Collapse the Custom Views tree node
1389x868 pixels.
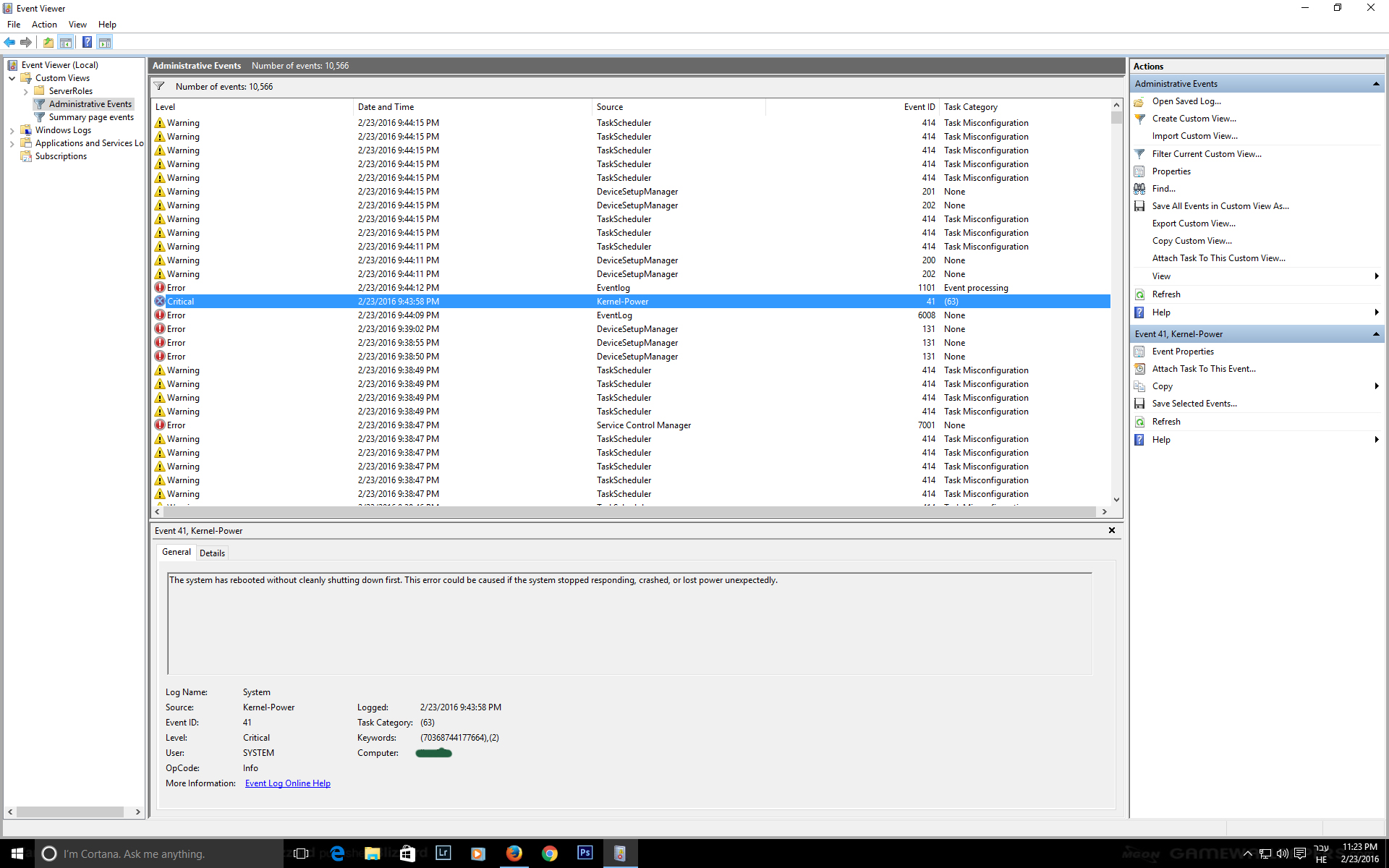(12, 78)
